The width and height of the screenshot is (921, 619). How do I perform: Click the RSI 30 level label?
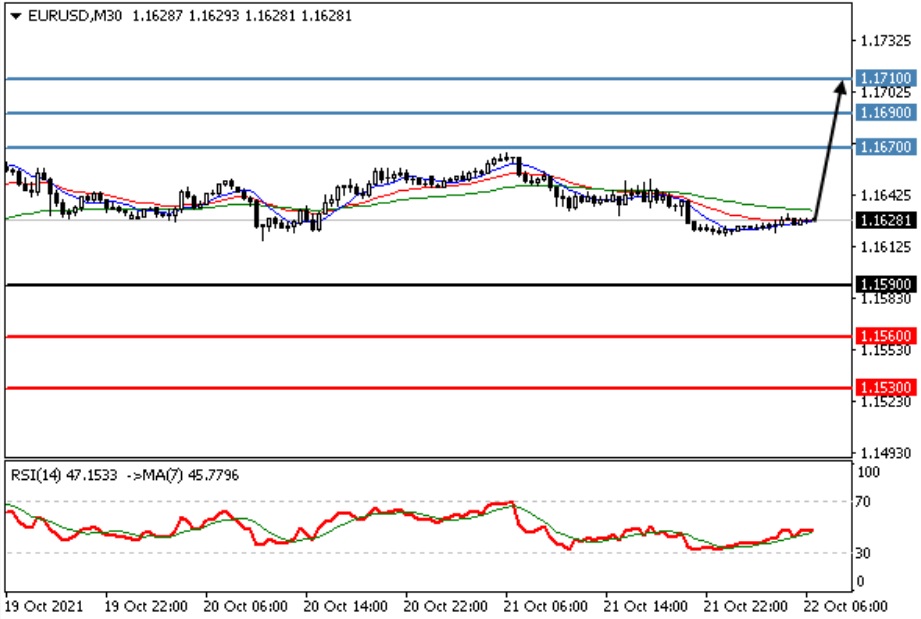pos(863,553)
